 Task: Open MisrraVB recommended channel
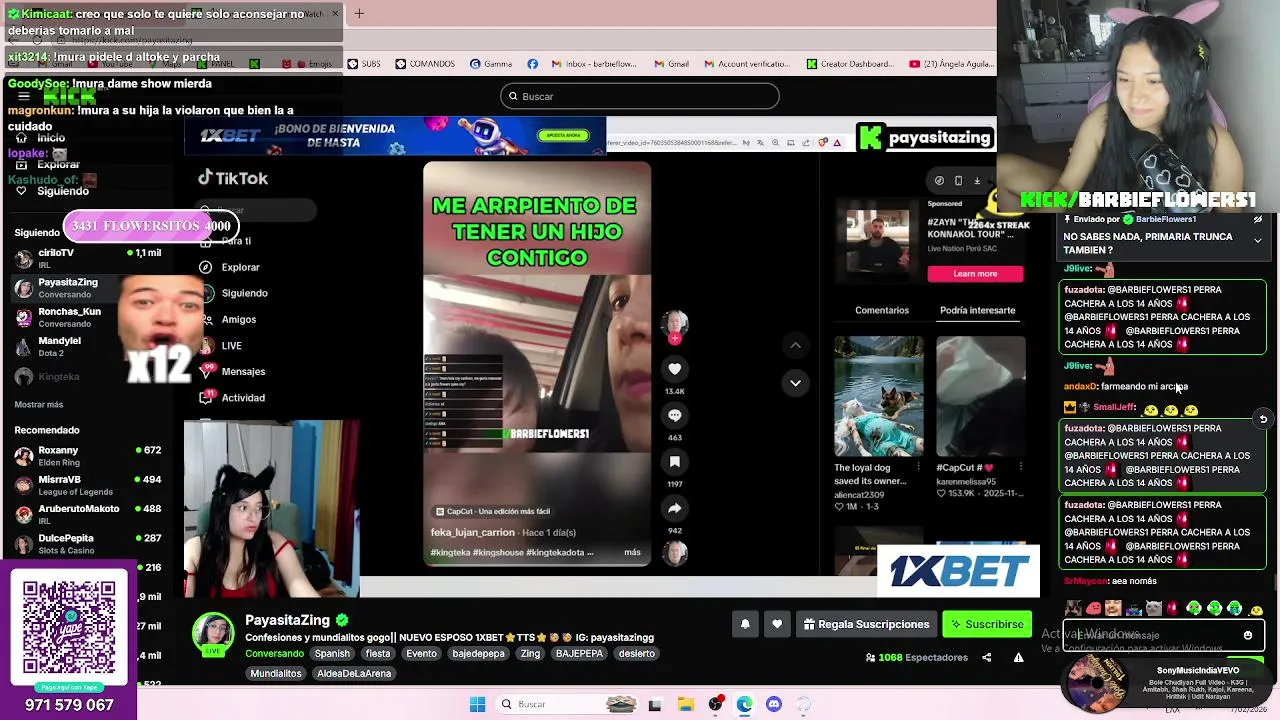(88, 485)
